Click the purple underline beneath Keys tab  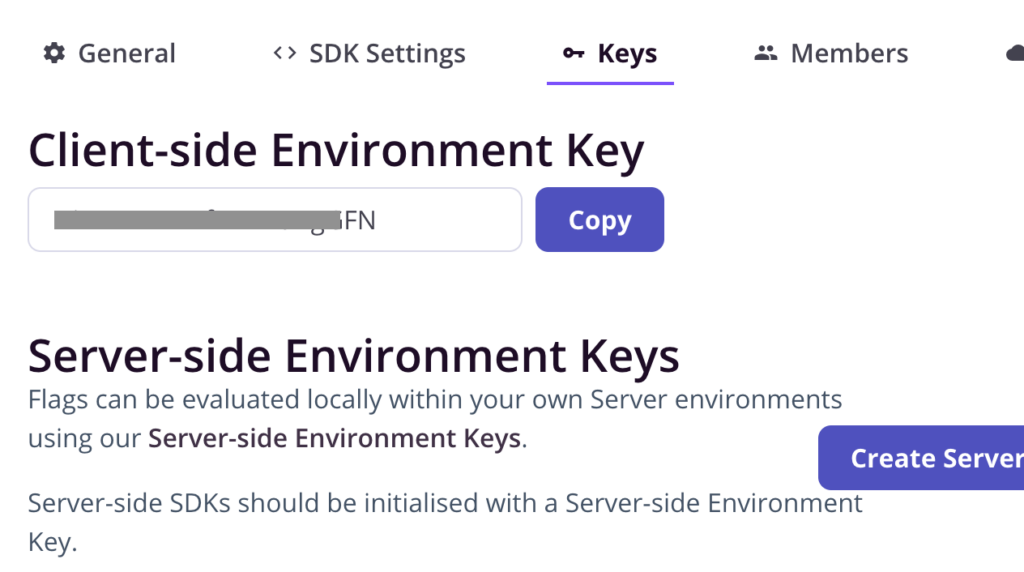point(610,83)
